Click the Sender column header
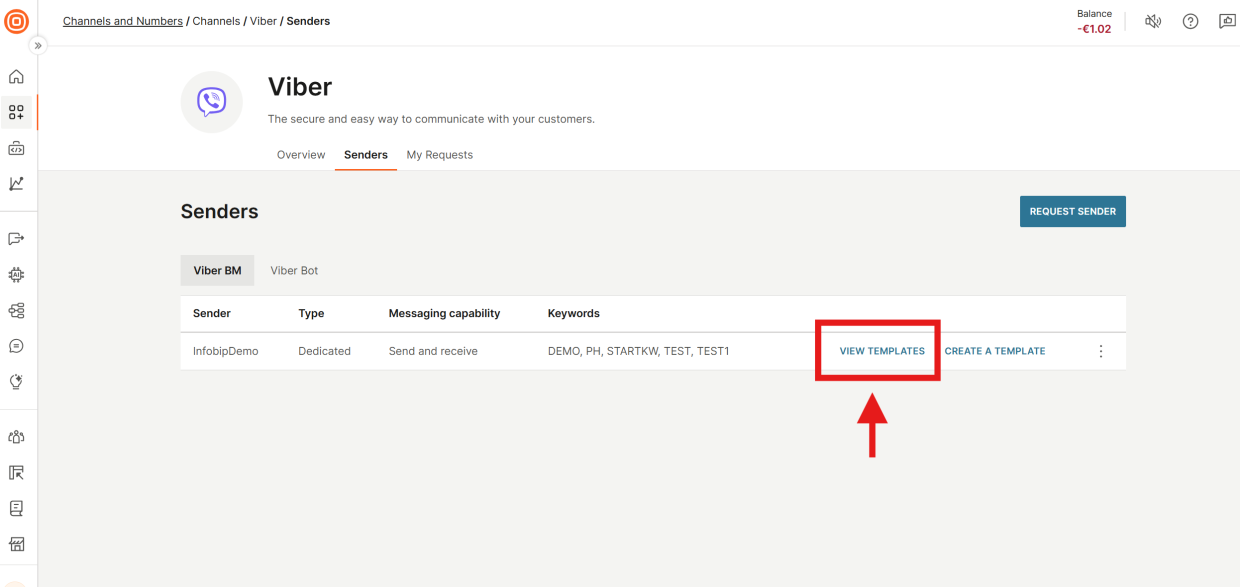This screenshot has width=1240, height=587. point(212,313)
